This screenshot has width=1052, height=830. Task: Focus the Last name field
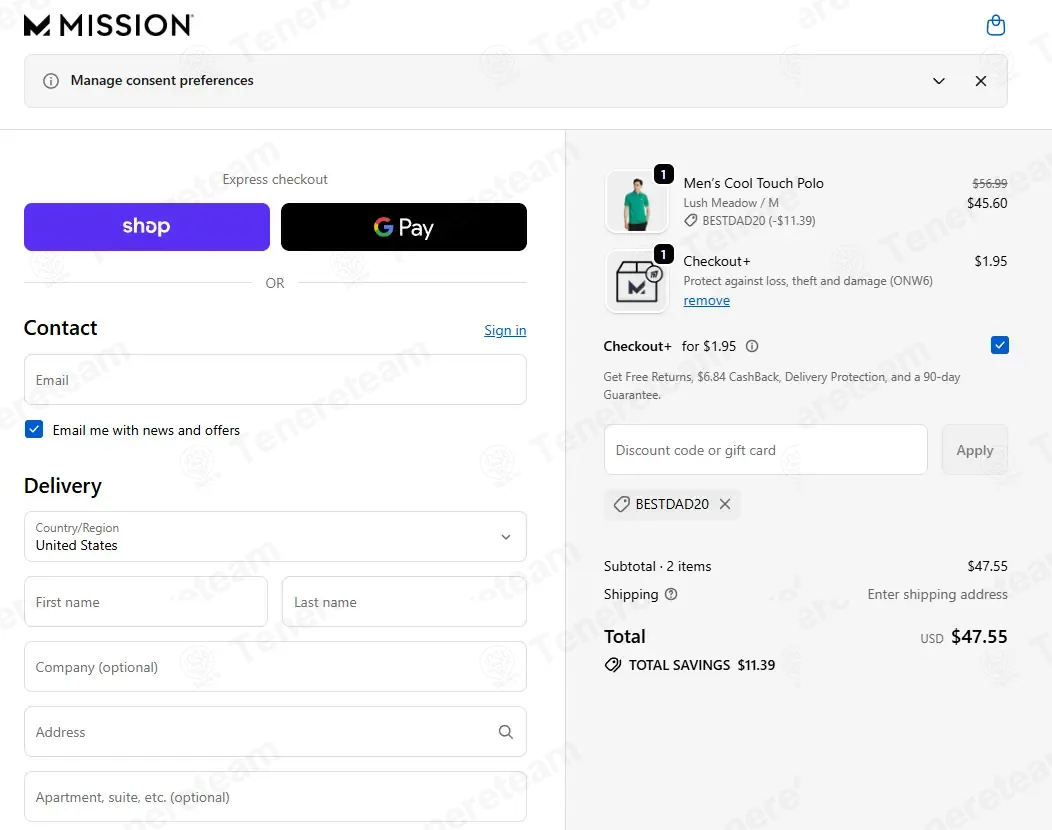(405, 602)
